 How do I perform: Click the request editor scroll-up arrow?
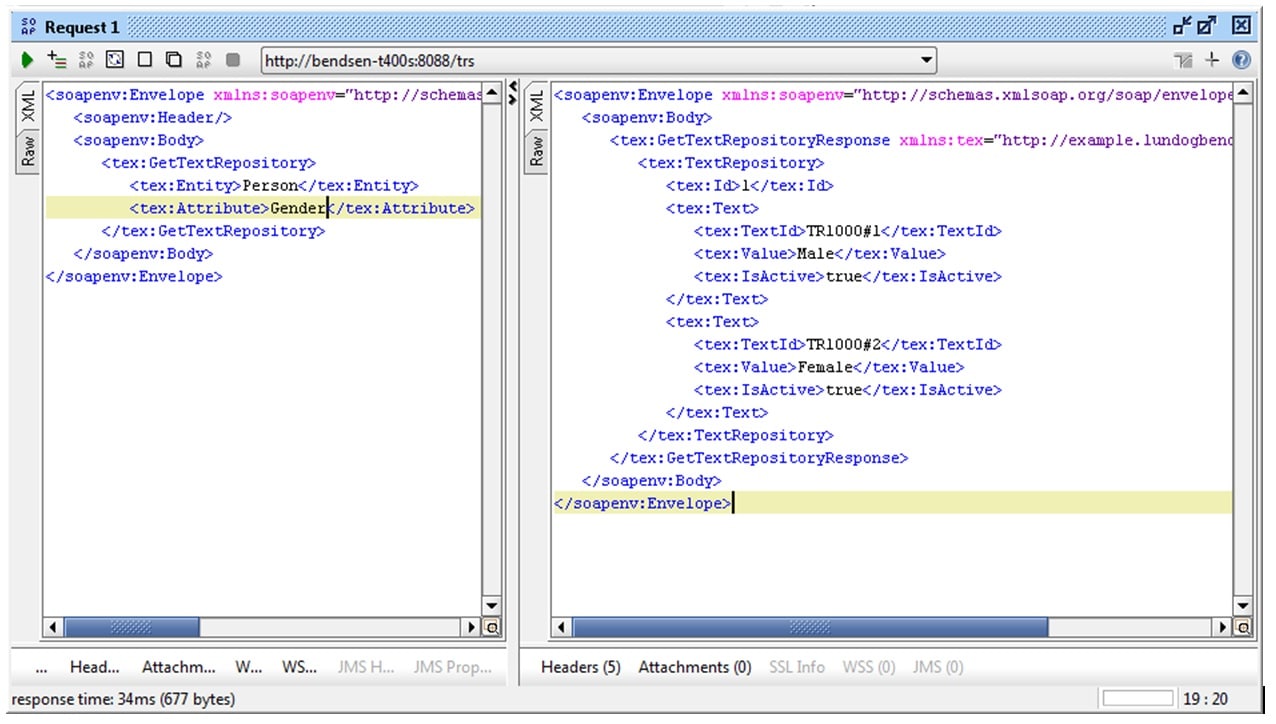[x=491, y=94]
